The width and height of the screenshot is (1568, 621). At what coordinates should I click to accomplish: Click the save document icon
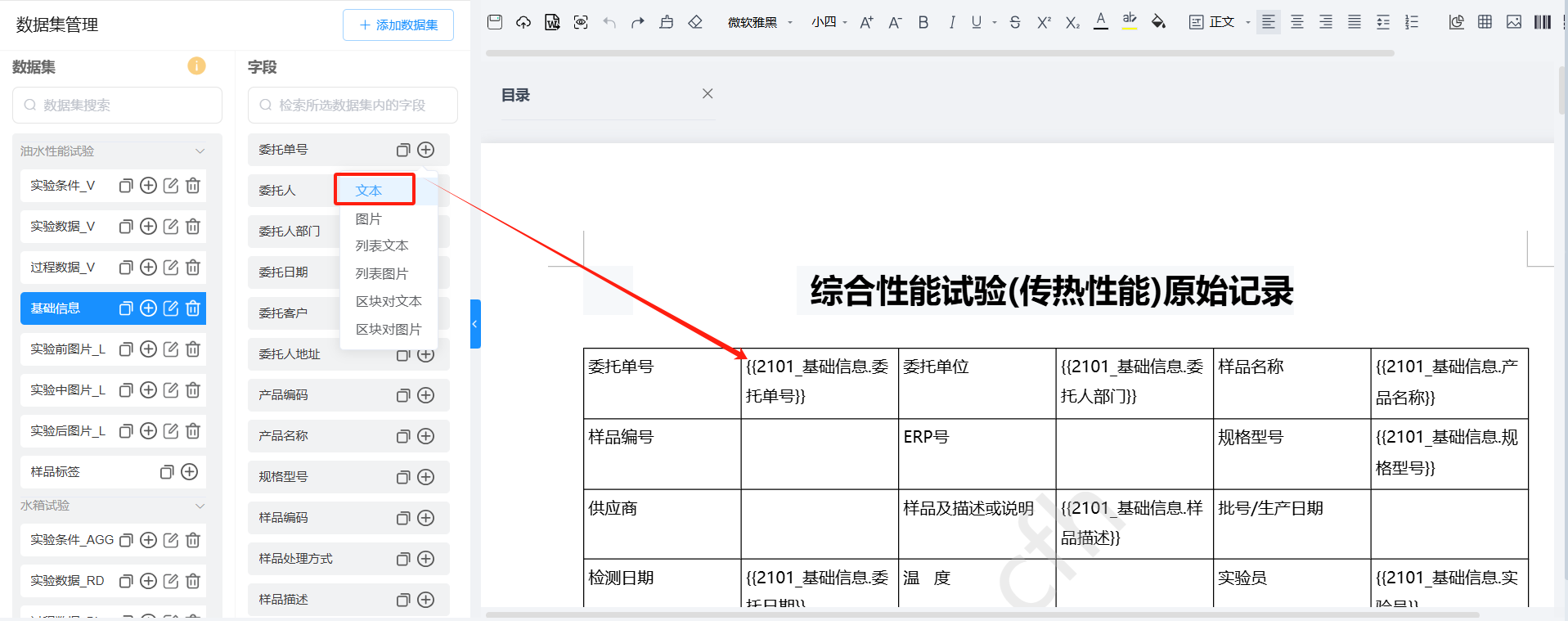coord(494,22)
